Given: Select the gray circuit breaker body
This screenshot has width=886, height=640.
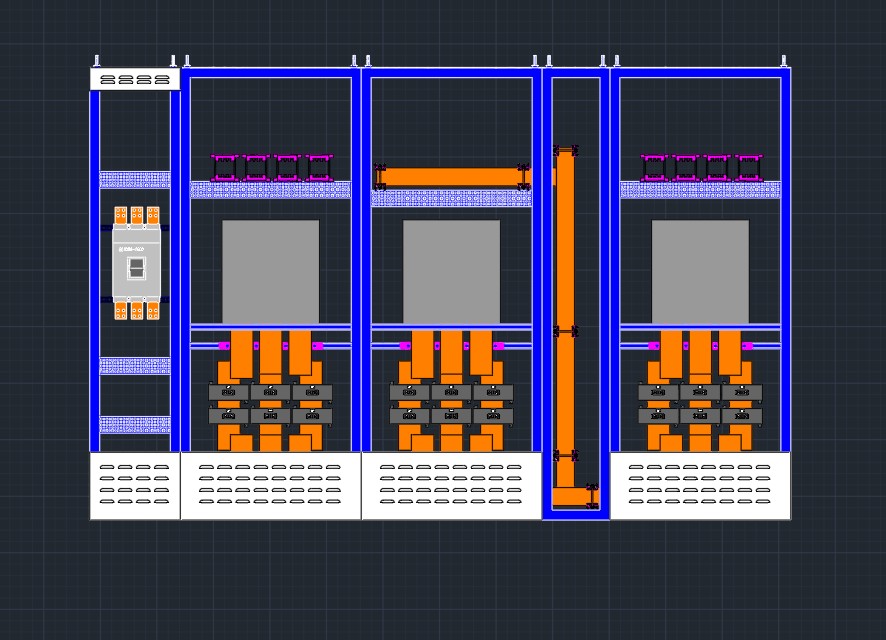Looking at the screenshot, I should (136, 263).
